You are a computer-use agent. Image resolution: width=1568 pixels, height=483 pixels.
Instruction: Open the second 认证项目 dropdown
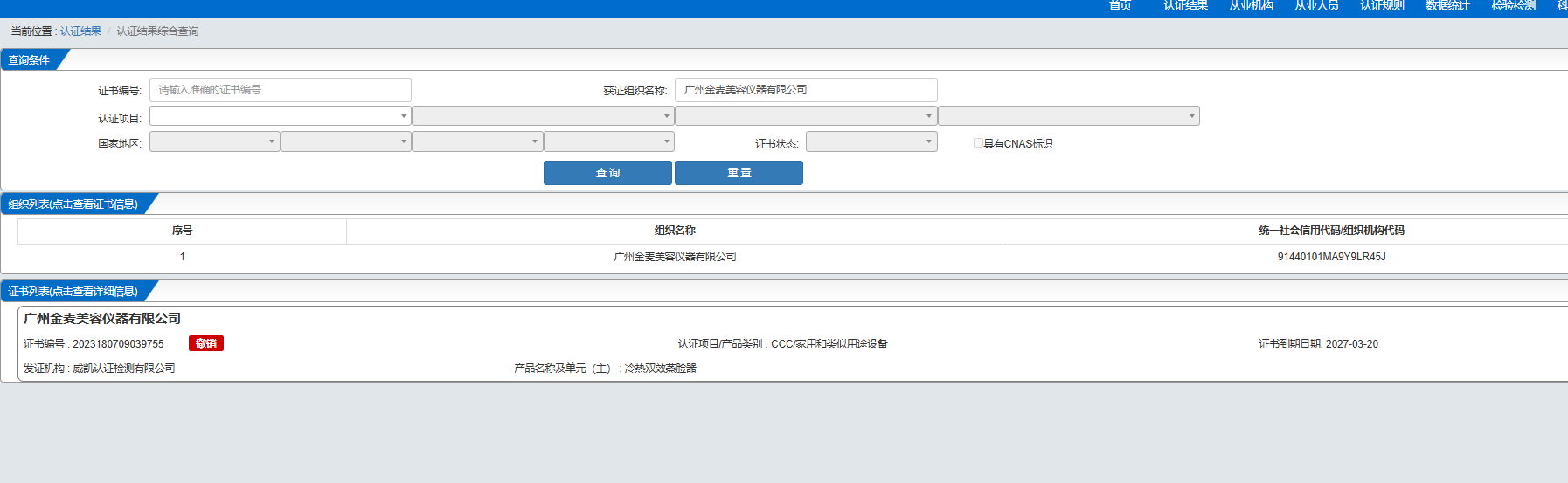[x=543, y=116]
